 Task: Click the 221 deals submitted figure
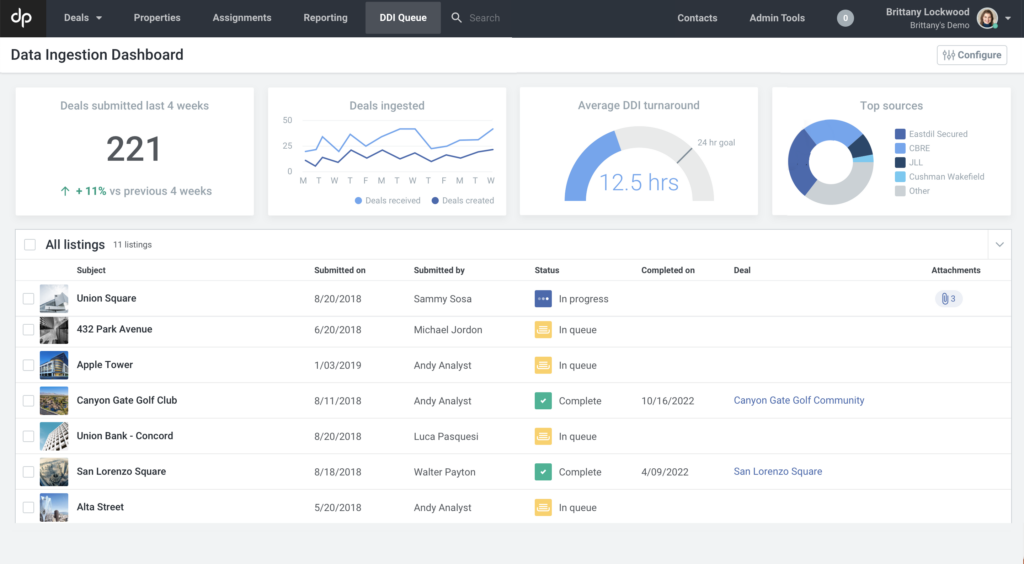coord(134,149)
